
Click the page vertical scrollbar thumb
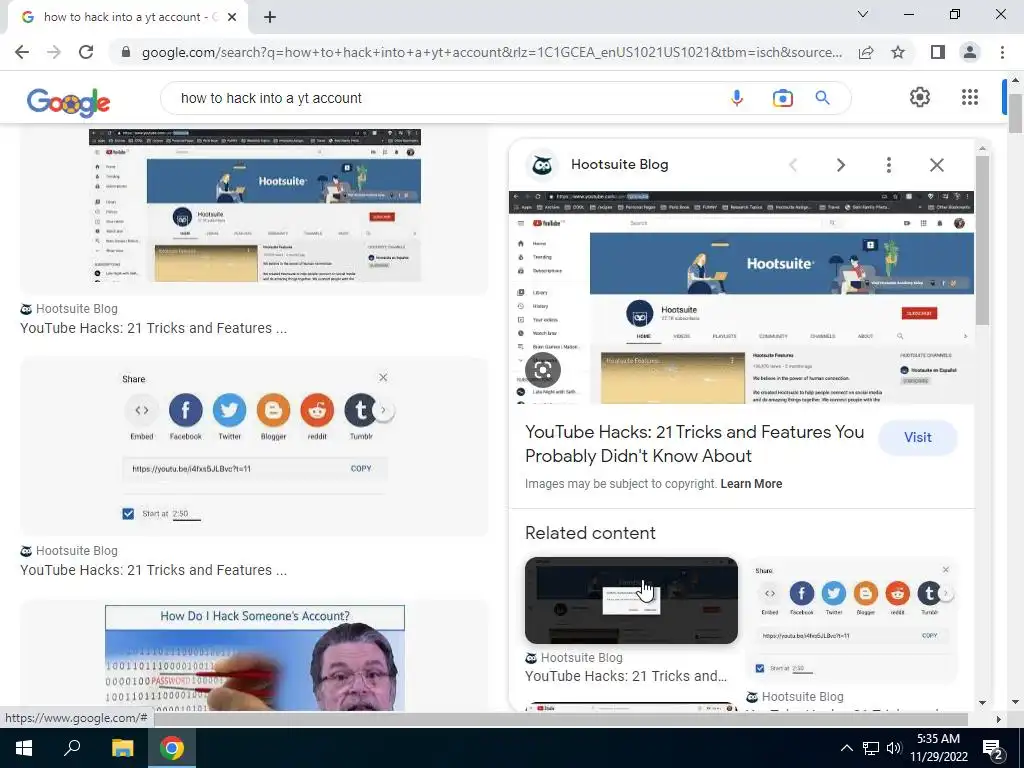(1015, 112)
